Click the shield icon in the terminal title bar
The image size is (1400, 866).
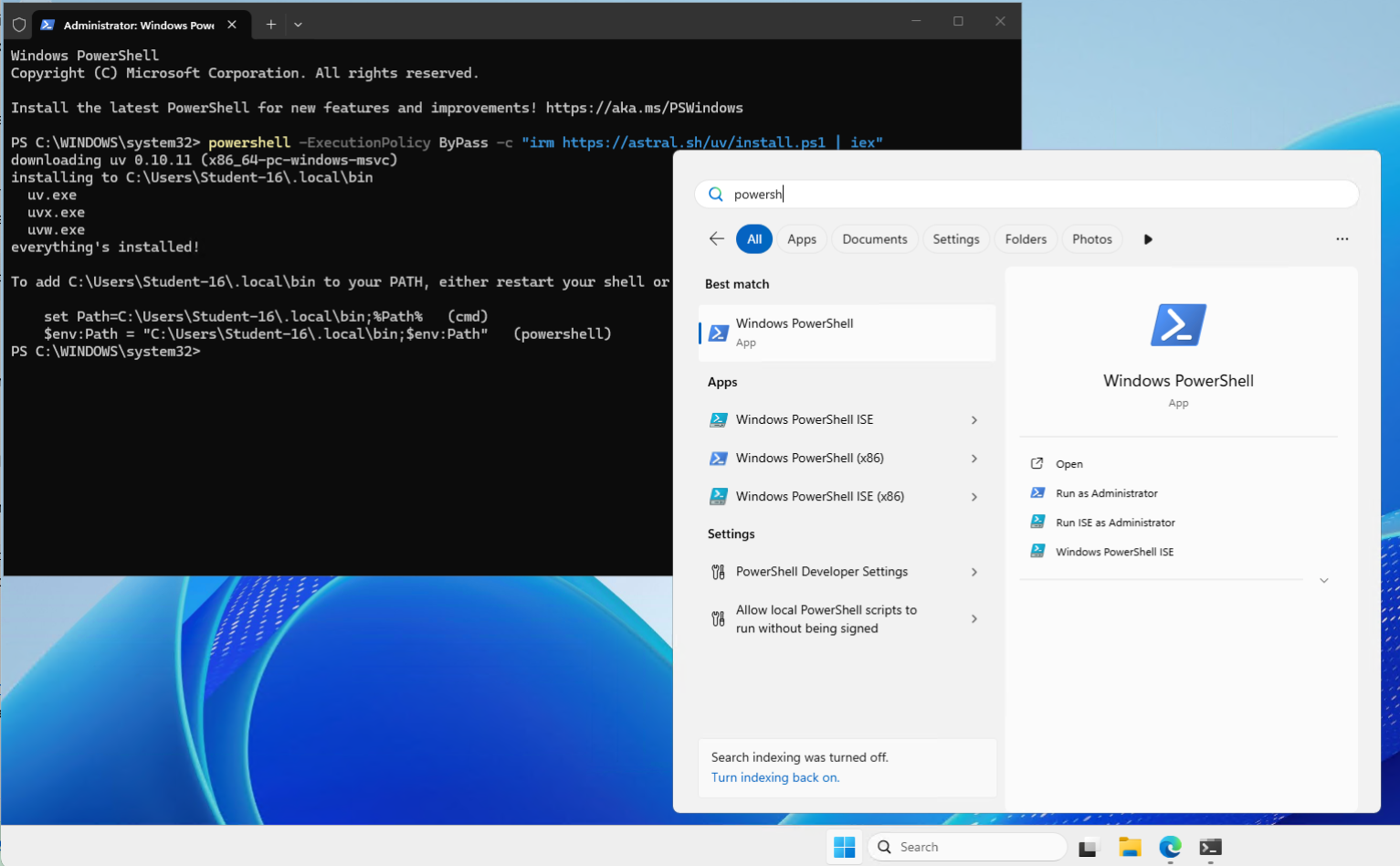19,25
